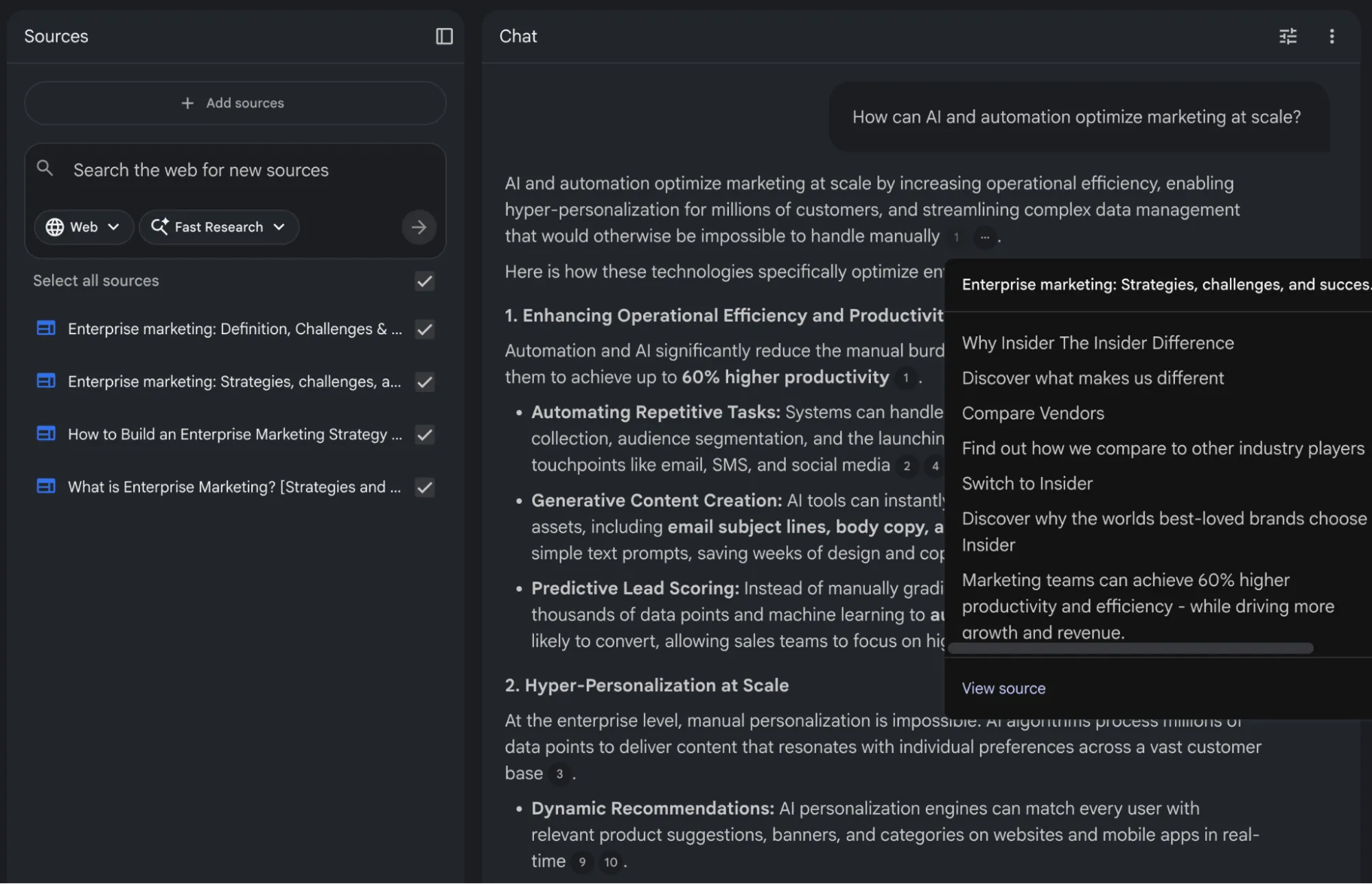Toggle the Select all sources checkbox
Viewport: 1372px width, 884px height.
coord(425,281)
